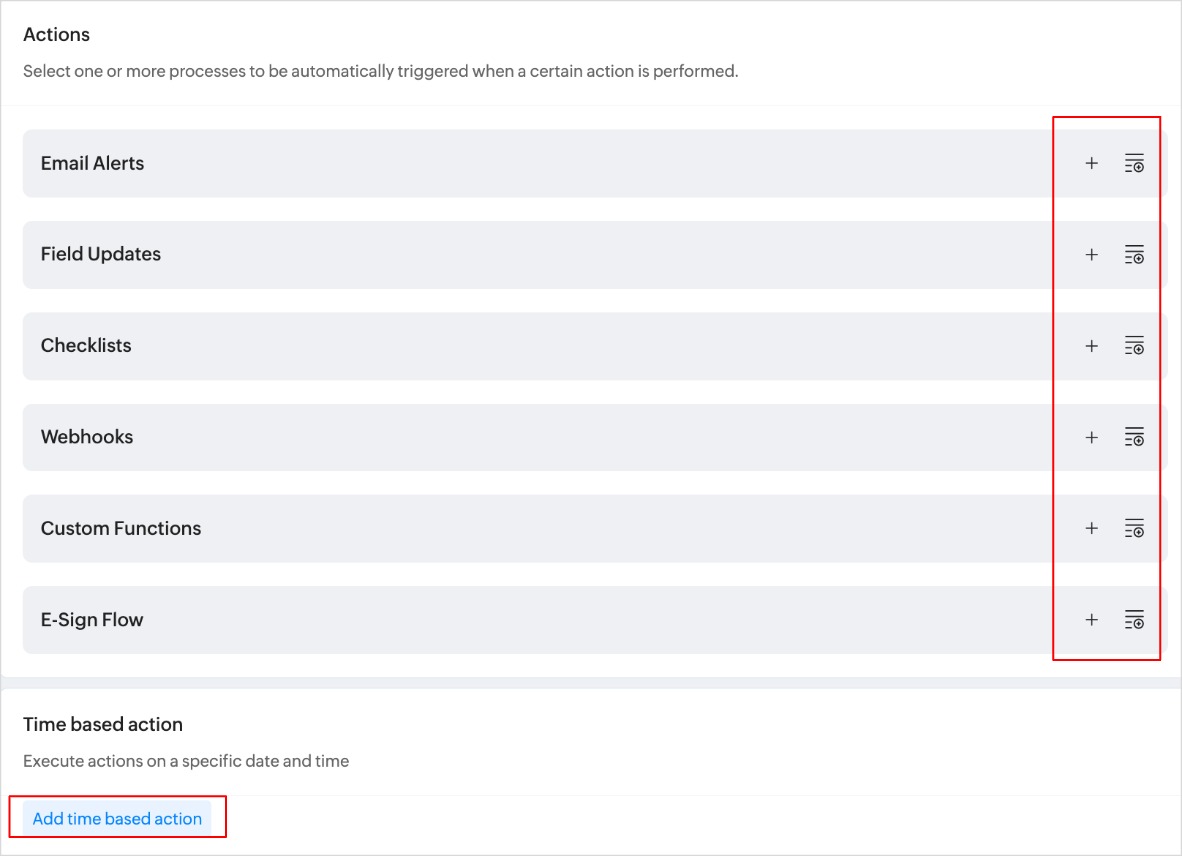1182x856 pixels.
Task: Click the Time based action heading
Action: coord(103,724)
